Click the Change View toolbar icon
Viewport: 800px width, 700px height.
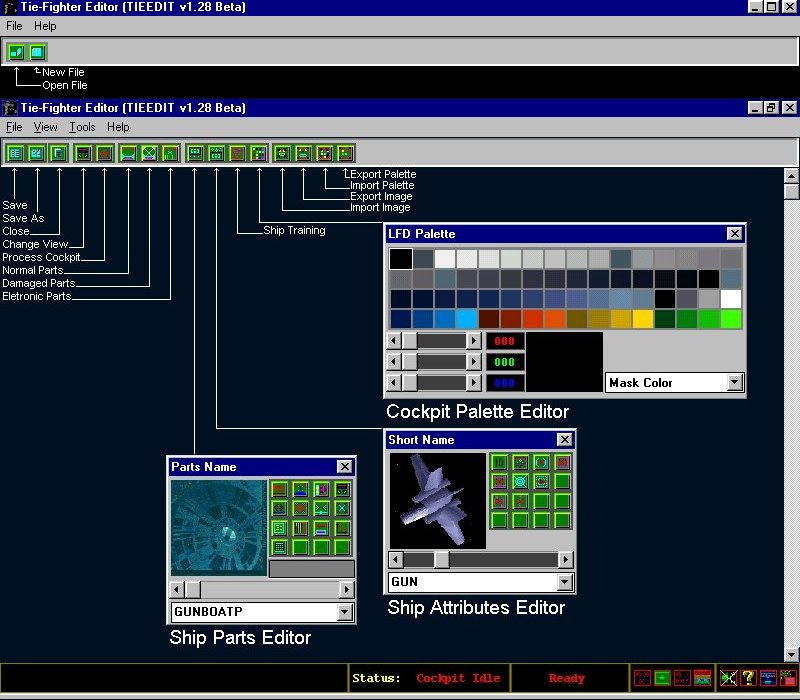(83, 153)
